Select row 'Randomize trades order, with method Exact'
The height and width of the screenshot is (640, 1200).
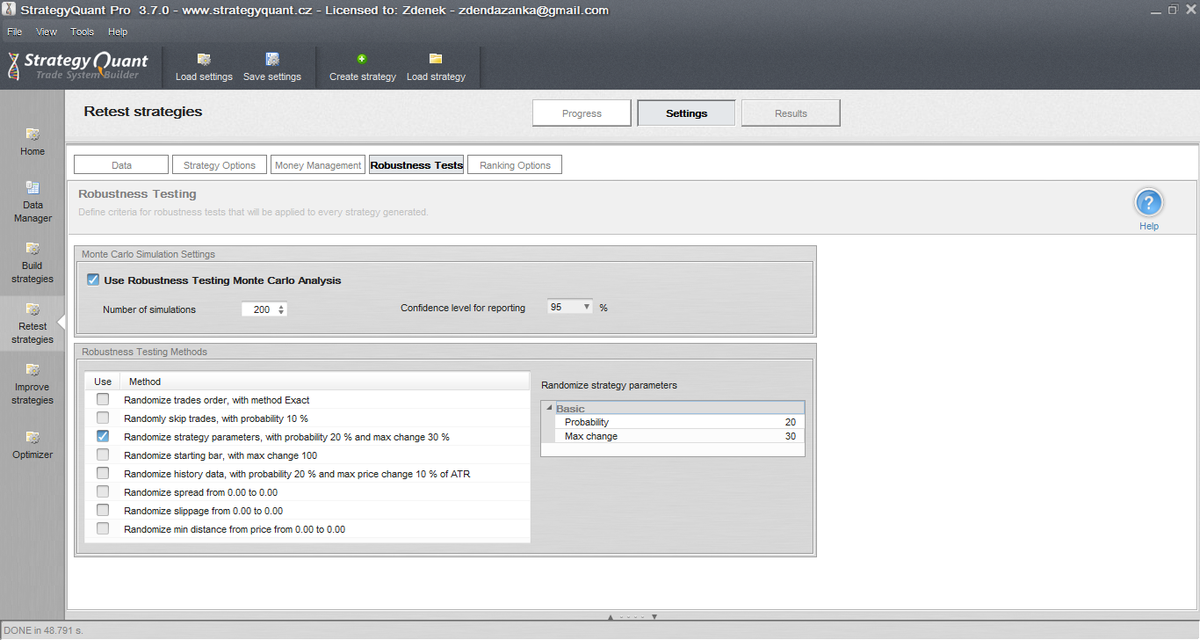(x=217, y=400)
